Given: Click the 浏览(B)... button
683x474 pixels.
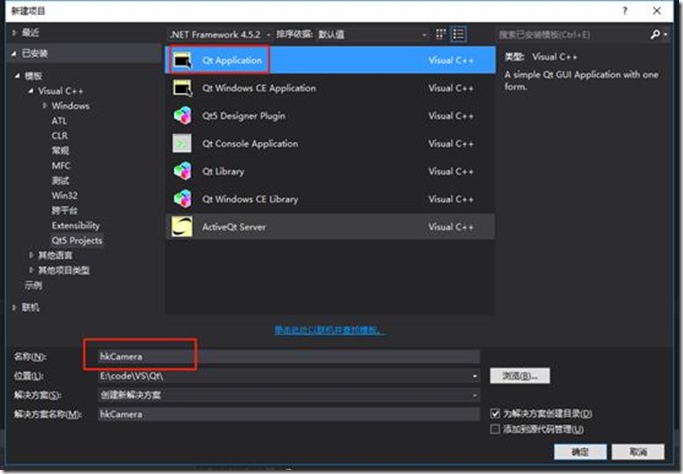Looking at the screenshot, I should coord(520,376).
